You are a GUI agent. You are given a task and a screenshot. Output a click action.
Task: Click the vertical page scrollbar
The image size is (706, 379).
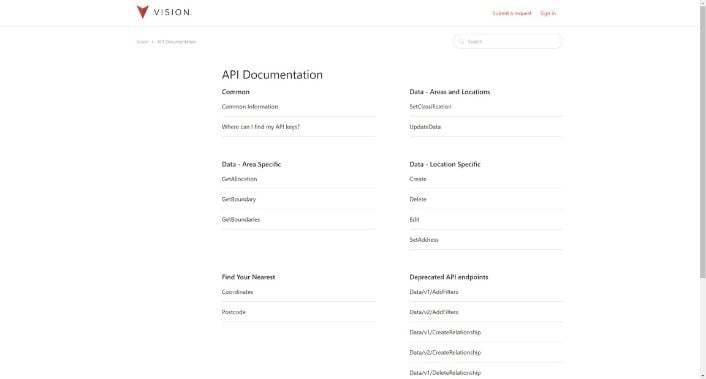(702, 142)
